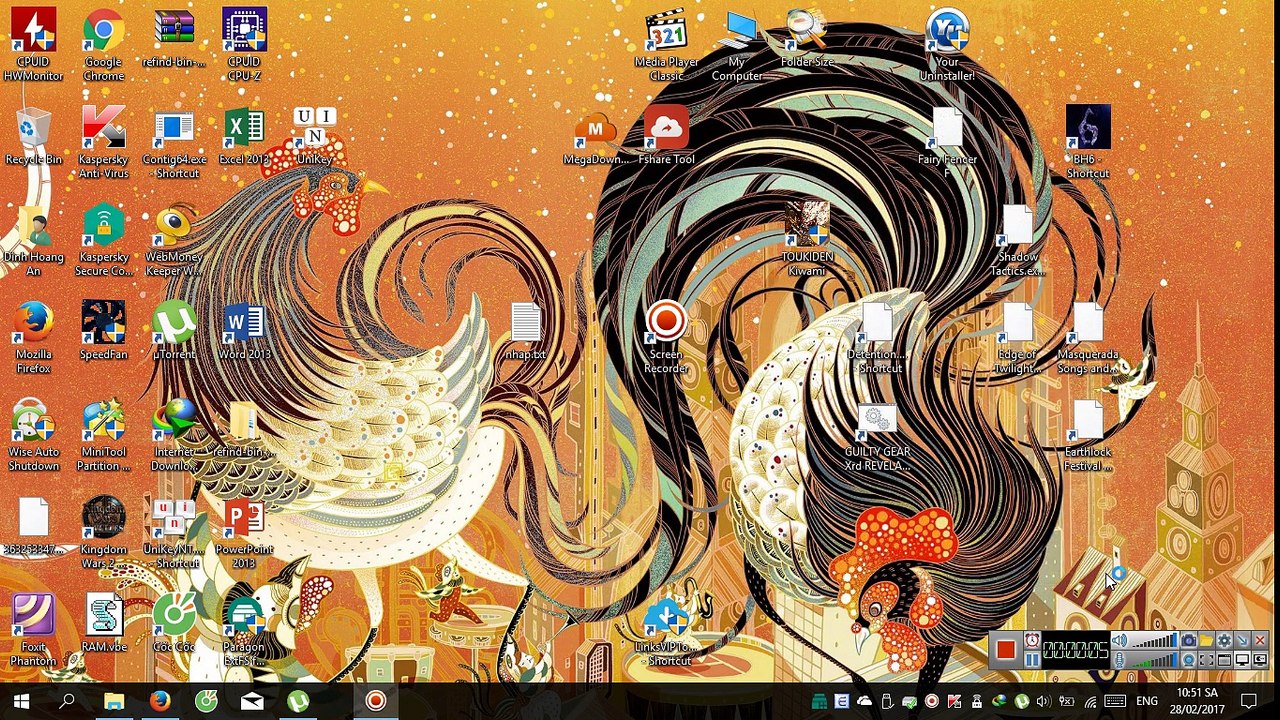Select Mozilla Firefox desktop shortcut
Image resolution: width=1280 pixels, height=720 pixels.
[33, 338]
